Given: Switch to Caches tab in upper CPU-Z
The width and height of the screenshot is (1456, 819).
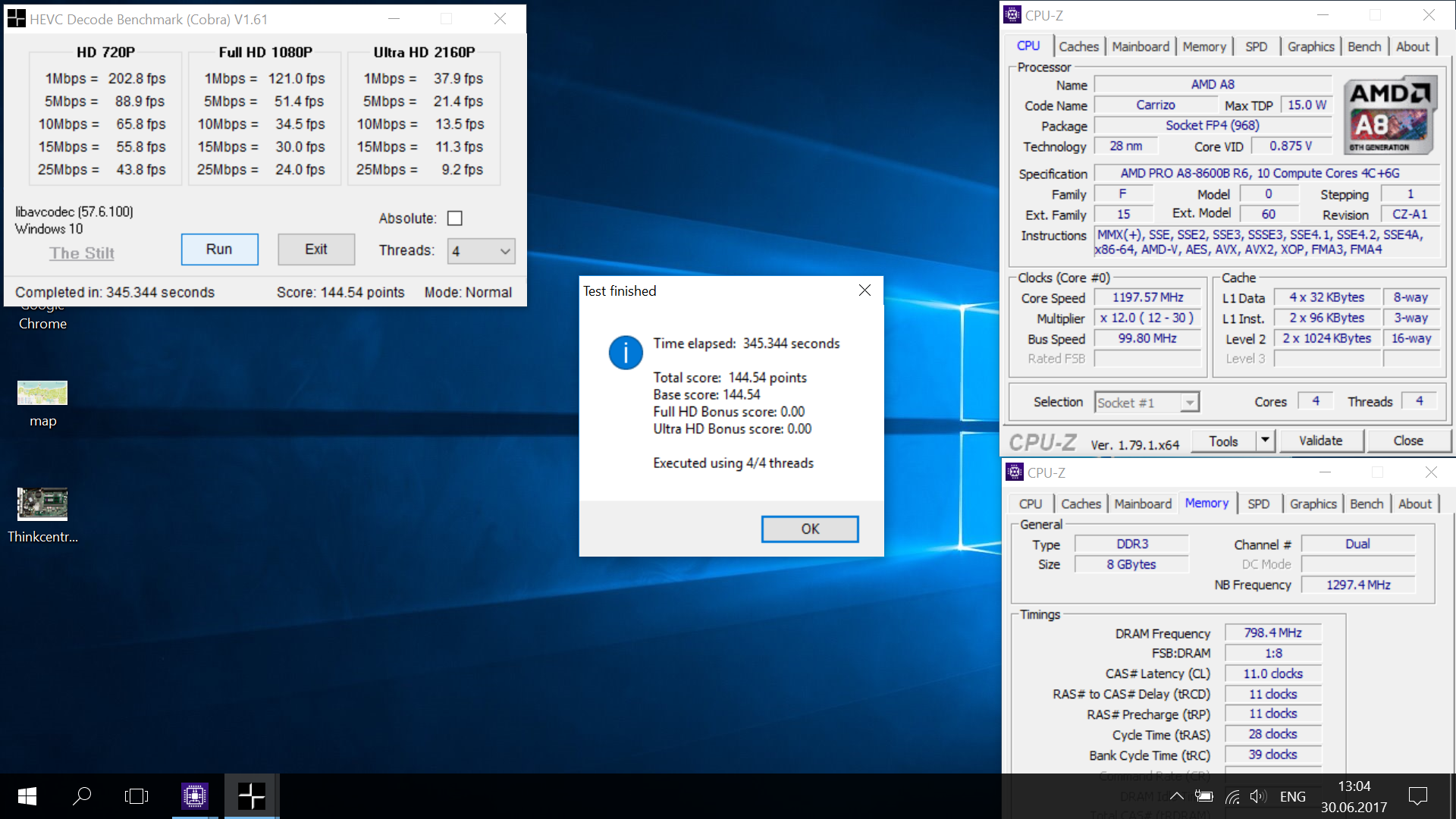Looking at the screenshot, I should pyautogui.click(x=1078, y=46).
